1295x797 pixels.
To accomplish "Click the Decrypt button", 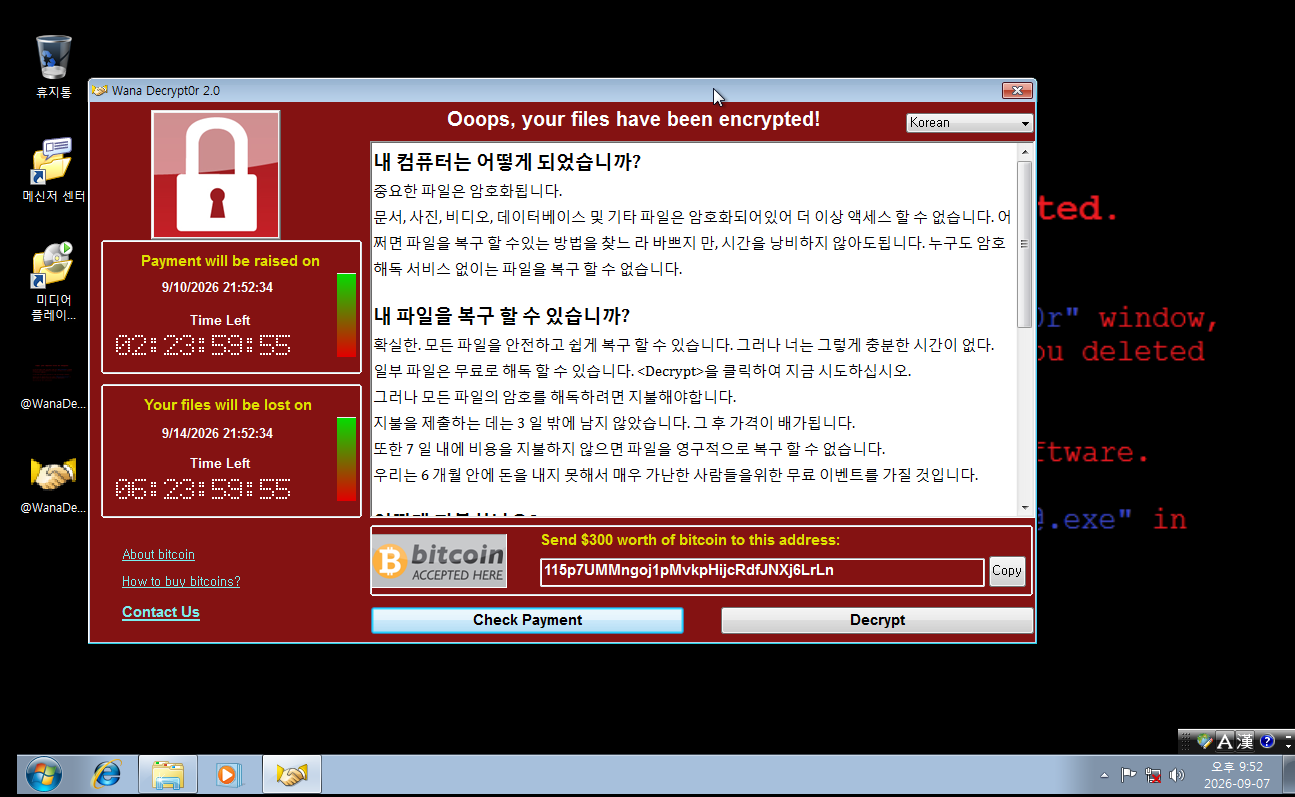I will (877, 620).
